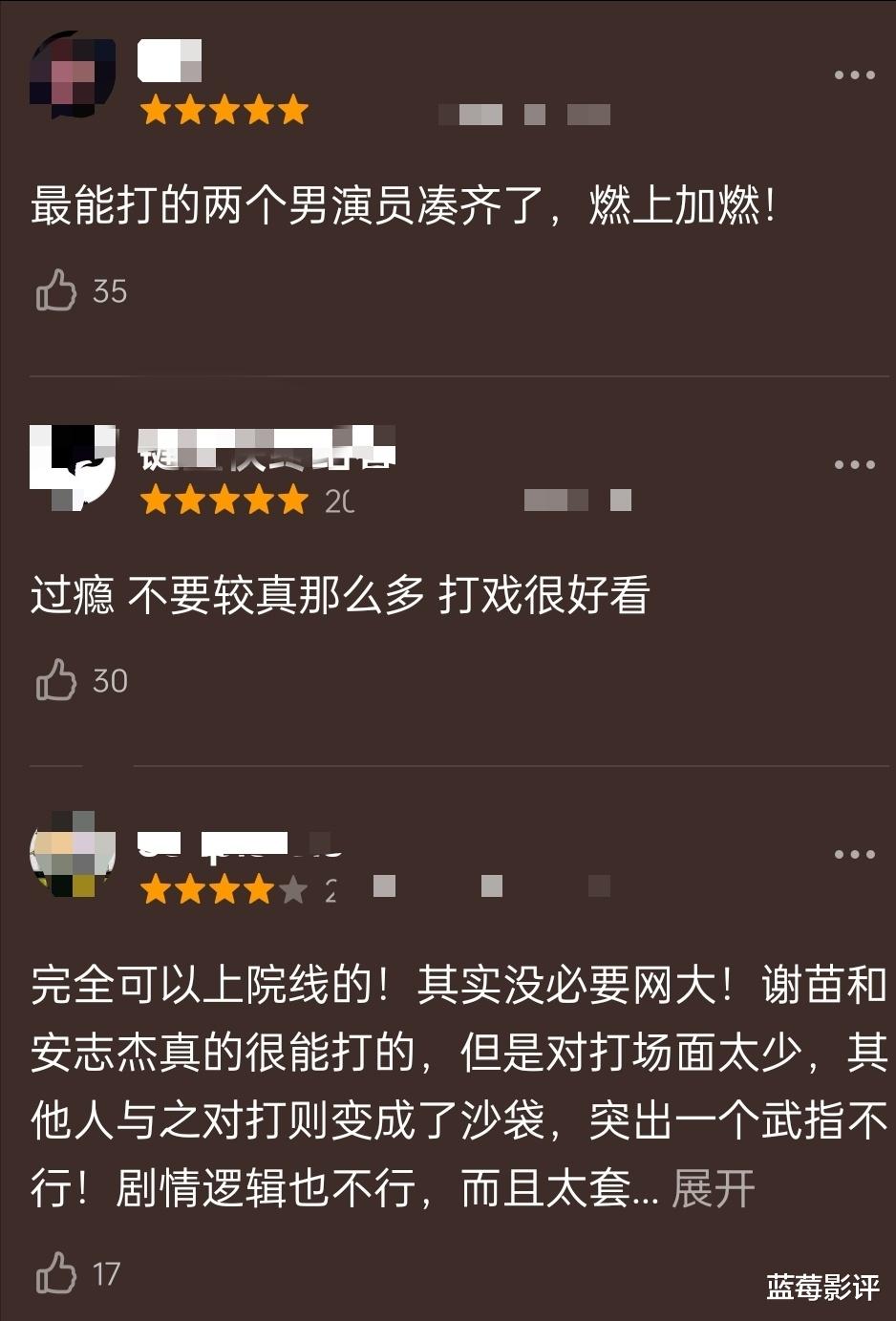Open more options for the first review
This screenshot has width=896, height=1321.
[854, 75]
